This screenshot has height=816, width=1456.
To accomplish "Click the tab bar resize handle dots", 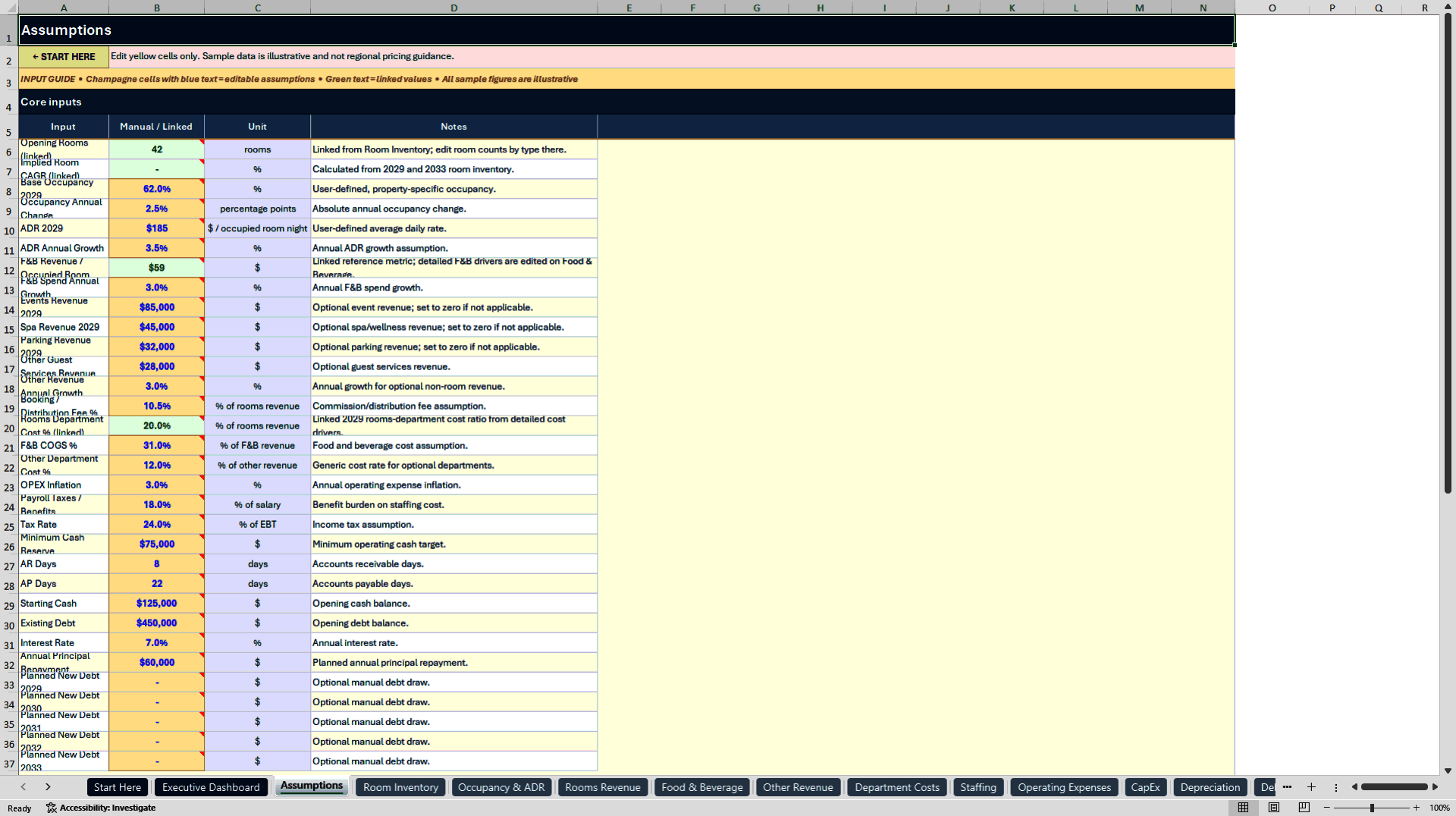I will 1336,787.
